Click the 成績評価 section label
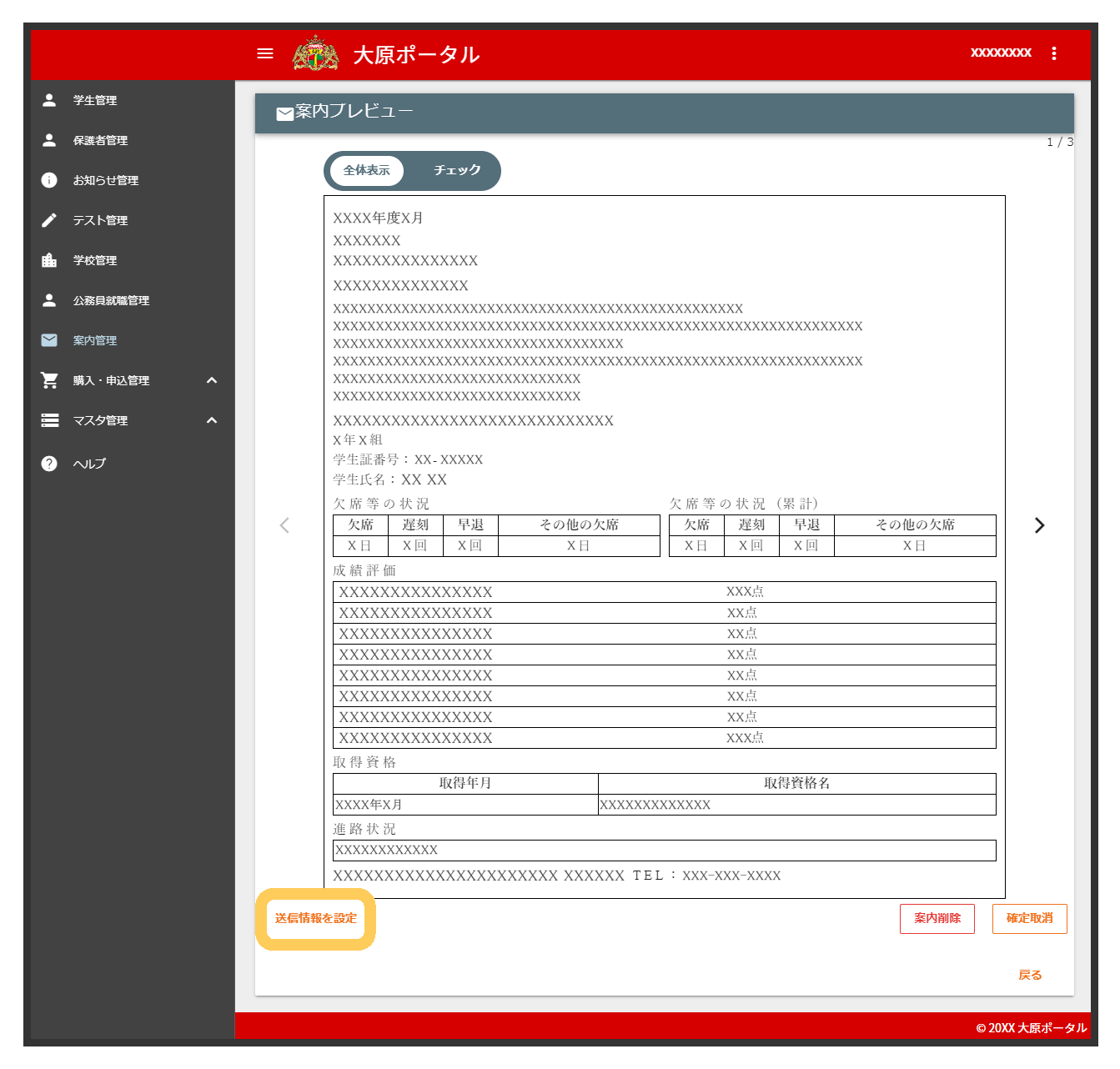This screenshot has width=1120, height=1069. (364, 570)
